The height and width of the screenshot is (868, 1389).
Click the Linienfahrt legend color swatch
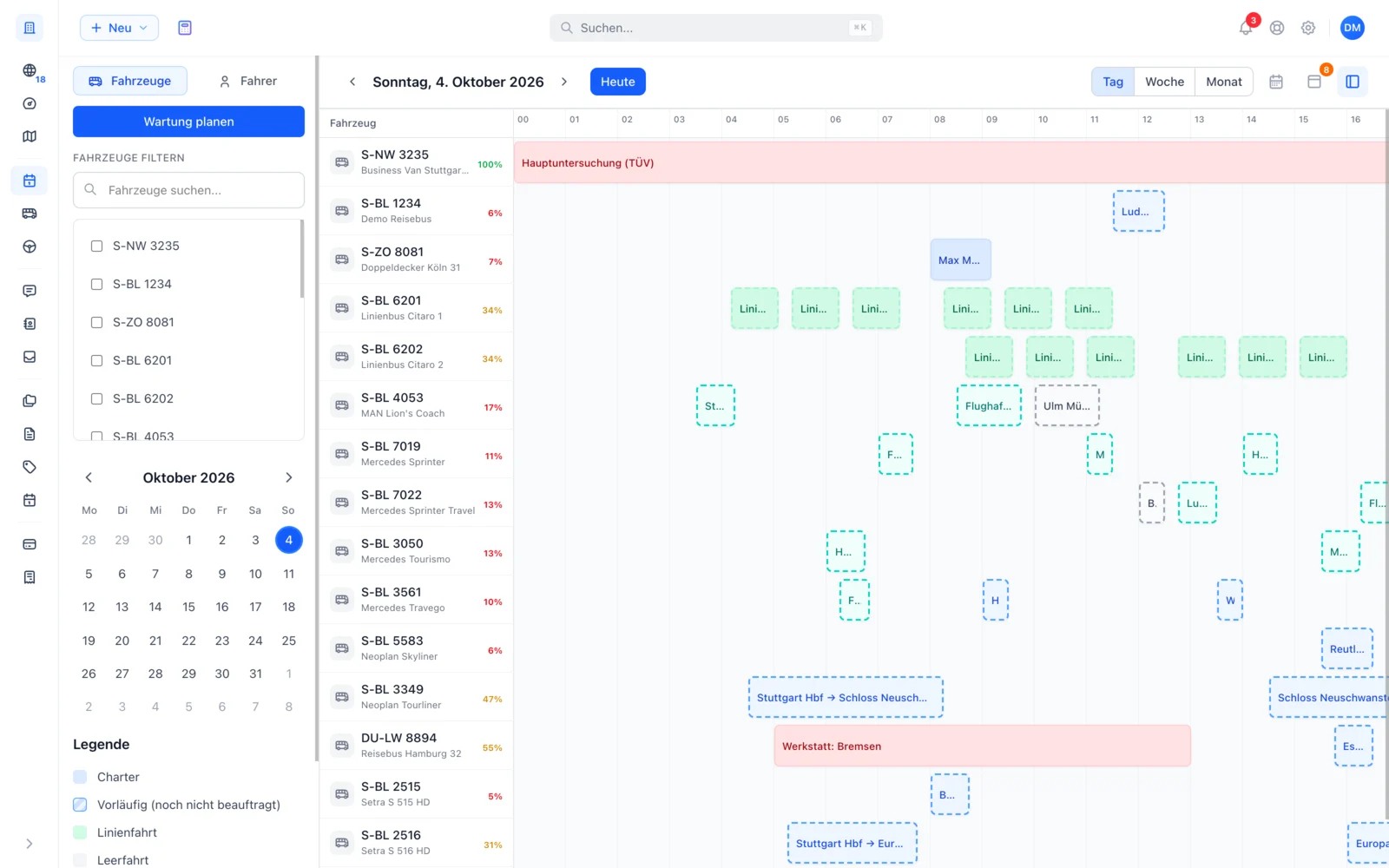[x=80, y=832]
